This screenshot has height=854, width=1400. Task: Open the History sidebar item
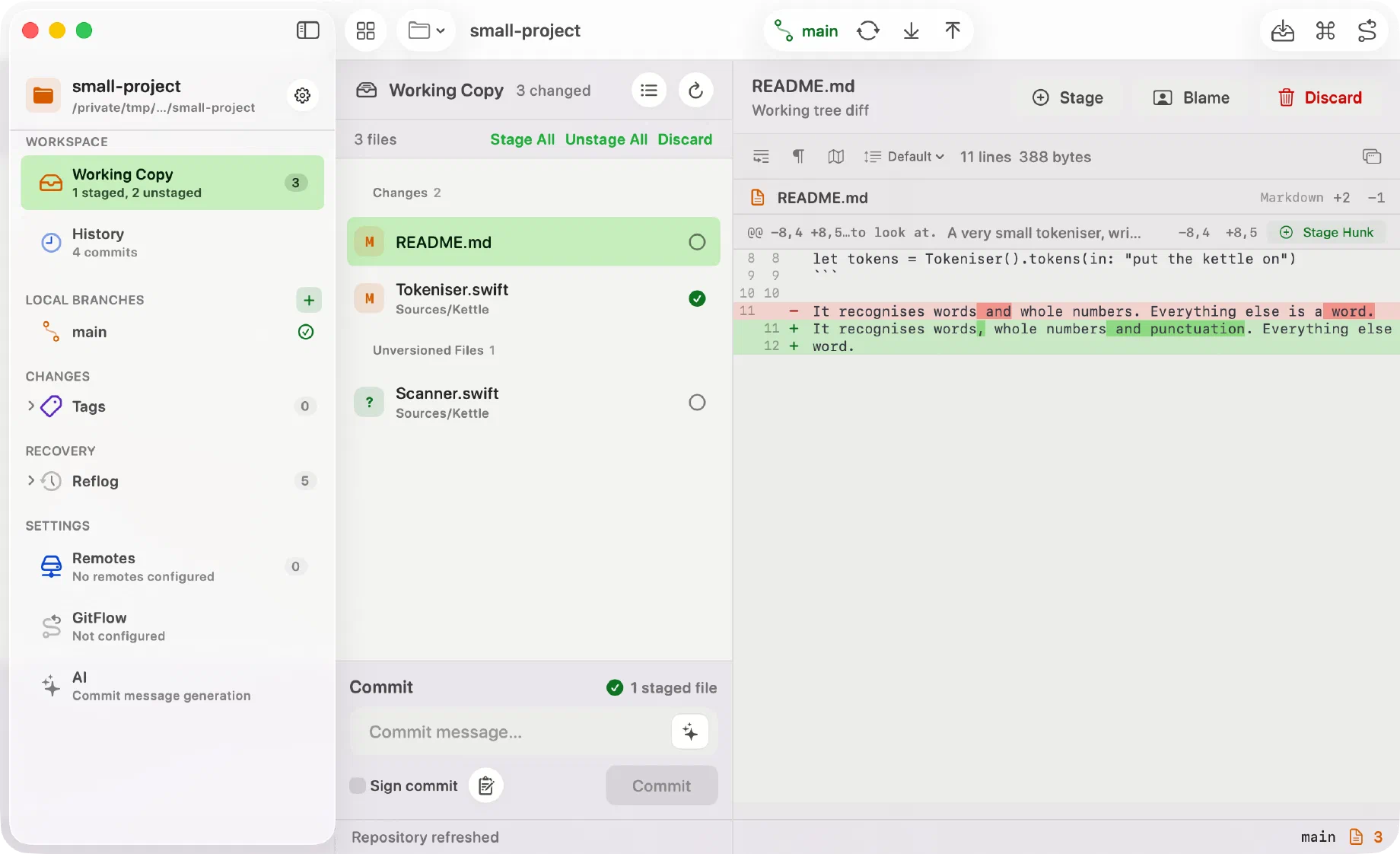(173, 242)
